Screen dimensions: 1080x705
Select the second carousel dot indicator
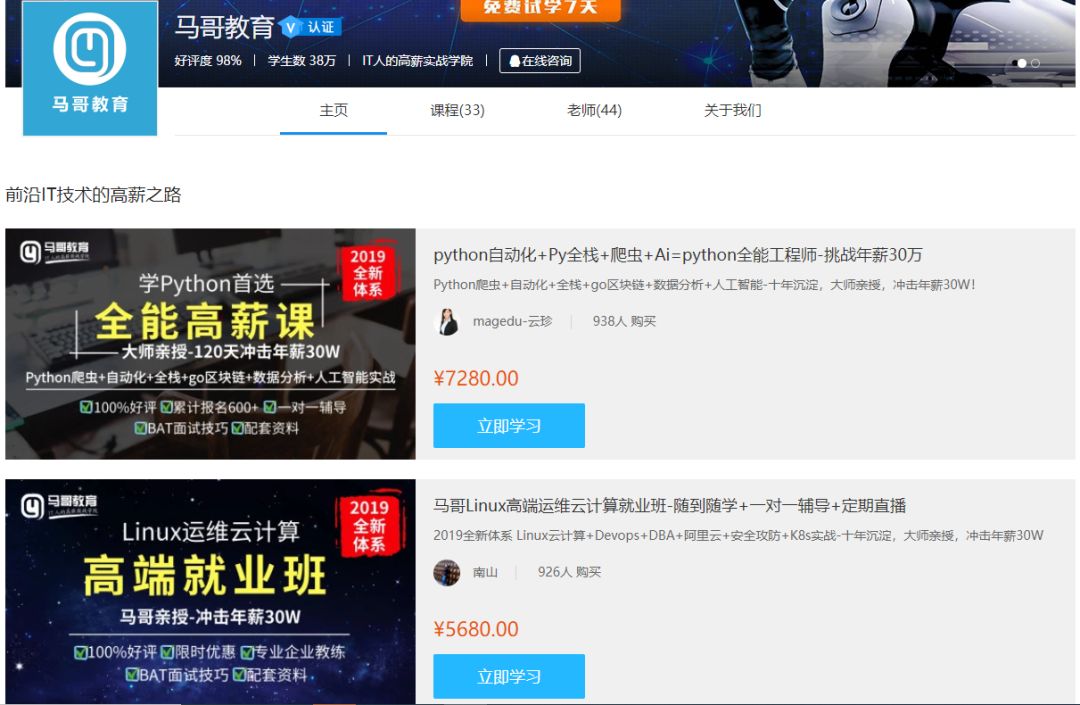pyautogui.click(x=1035, y=63)
